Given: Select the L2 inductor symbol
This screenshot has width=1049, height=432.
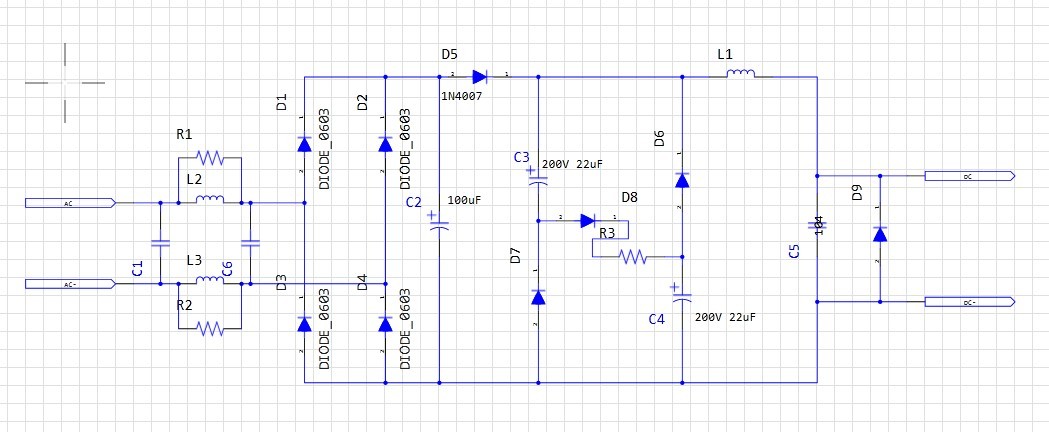Looking at the screenshot, I should (x=209, y=199).
